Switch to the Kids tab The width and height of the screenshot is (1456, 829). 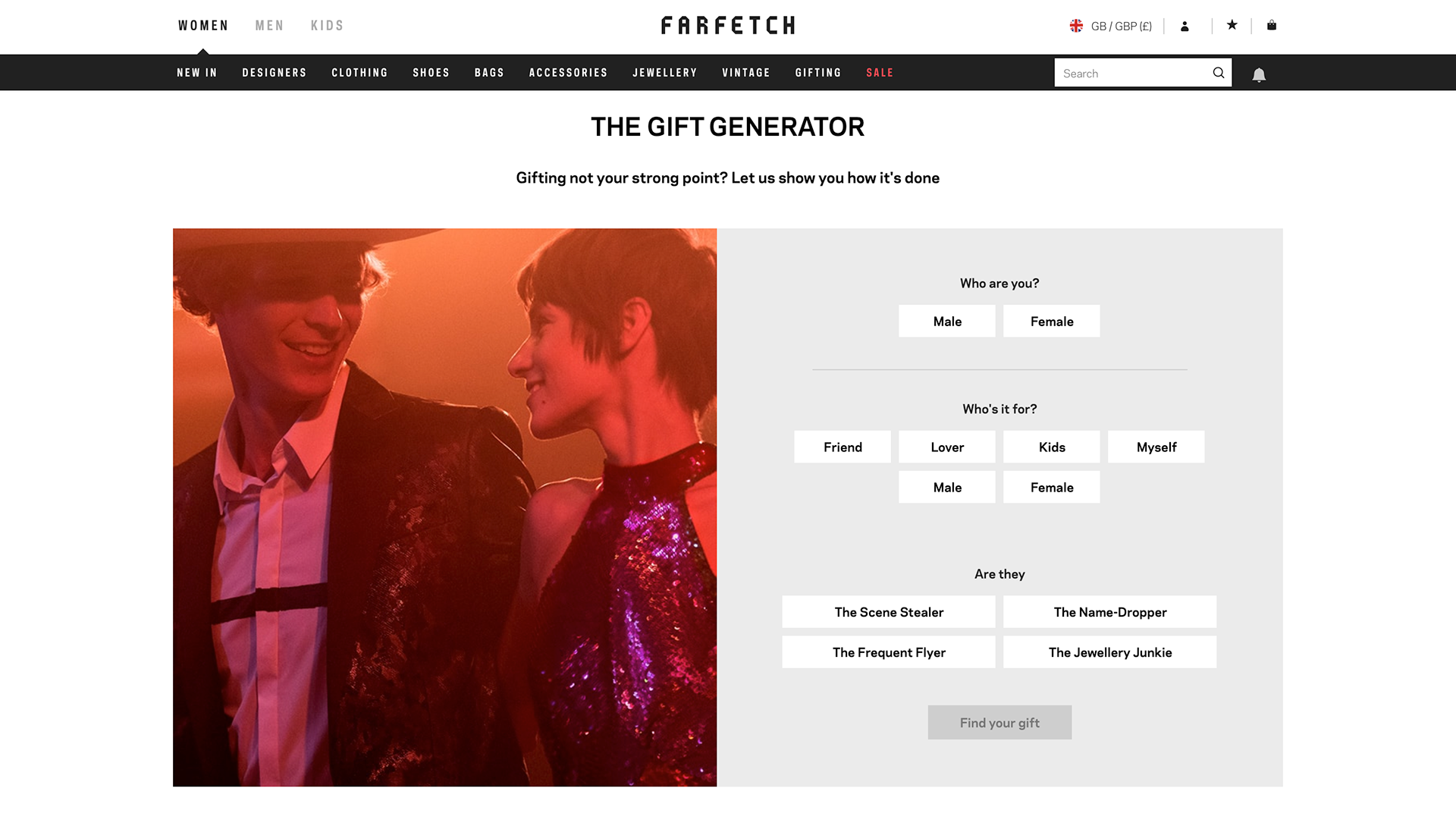pyautogui.click(x=327, y=26)
